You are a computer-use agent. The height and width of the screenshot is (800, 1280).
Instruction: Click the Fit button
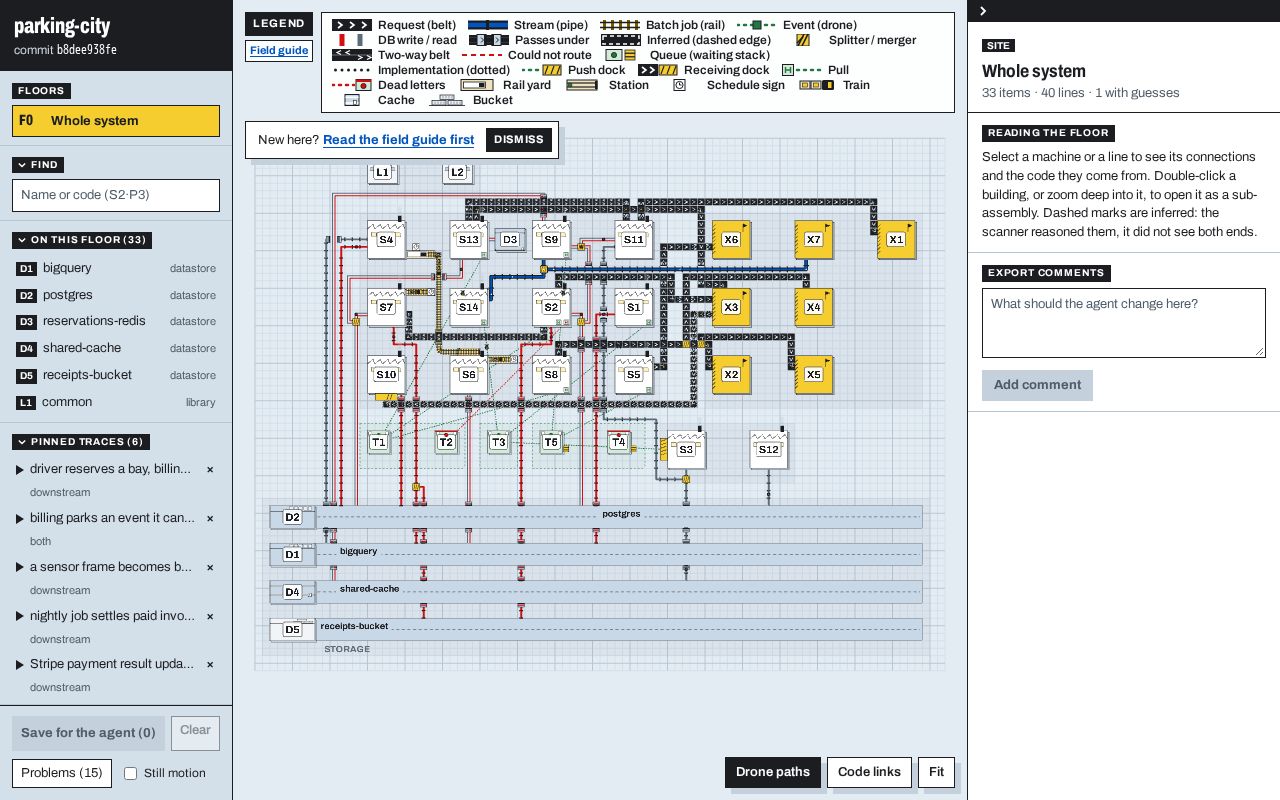[936, 772]
